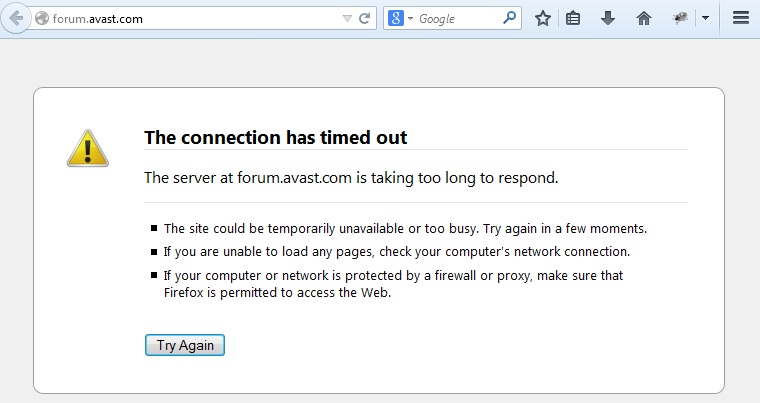Expand the address bar history dropdown arrow

coord(347,18)
